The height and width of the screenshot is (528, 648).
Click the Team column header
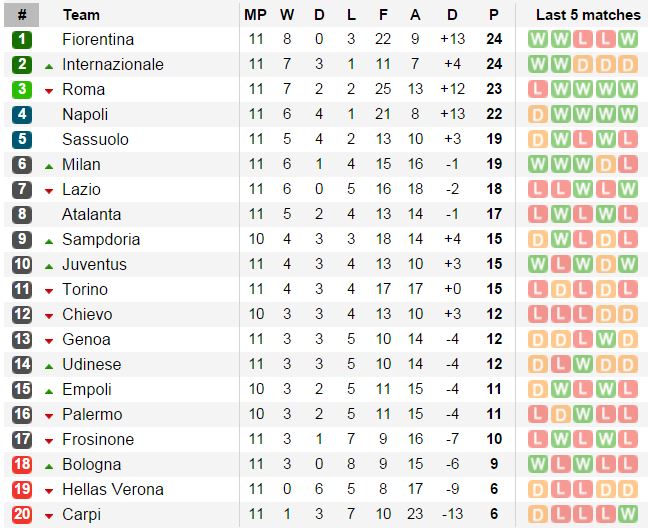click(x=81, y=15)
